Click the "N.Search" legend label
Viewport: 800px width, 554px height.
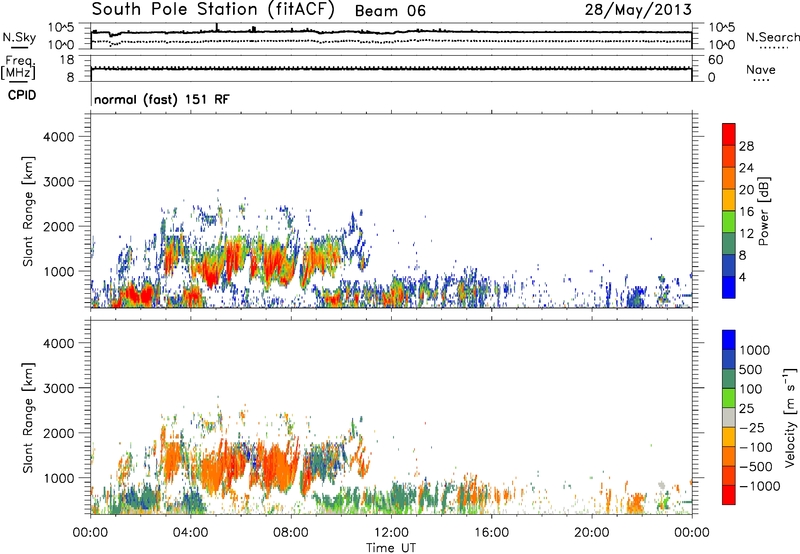[772, 37]
